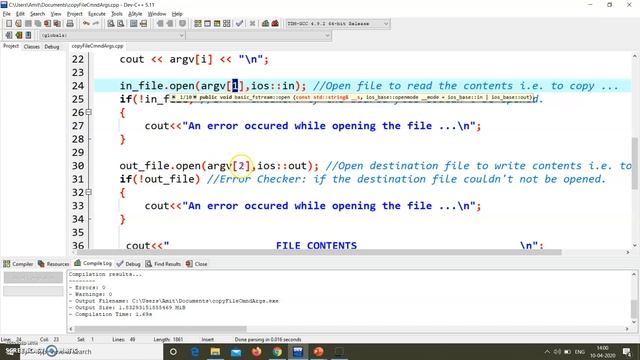Click the Replace toolbar icon
Screen dimensions: 640x360
[120, 24]
